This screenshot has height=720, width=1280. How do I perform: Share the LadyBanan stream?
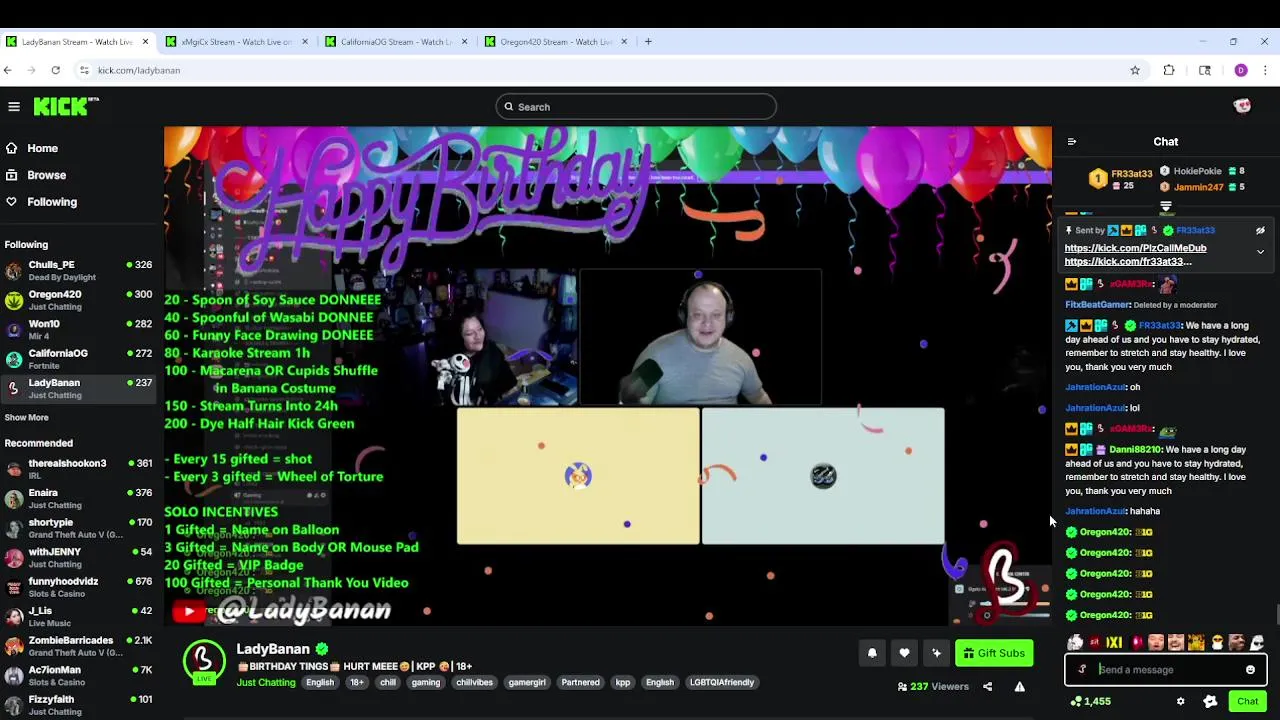(987, 686)
